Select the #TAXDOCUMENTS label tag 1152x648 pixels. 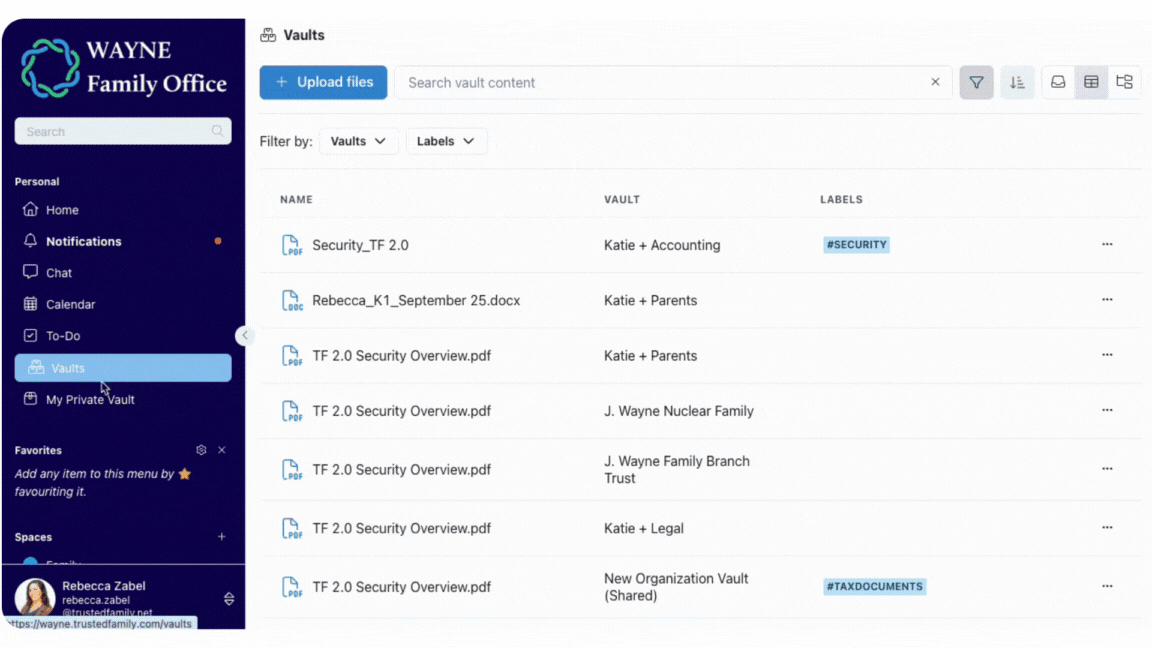pyautogui.click(x=874, y=587)
